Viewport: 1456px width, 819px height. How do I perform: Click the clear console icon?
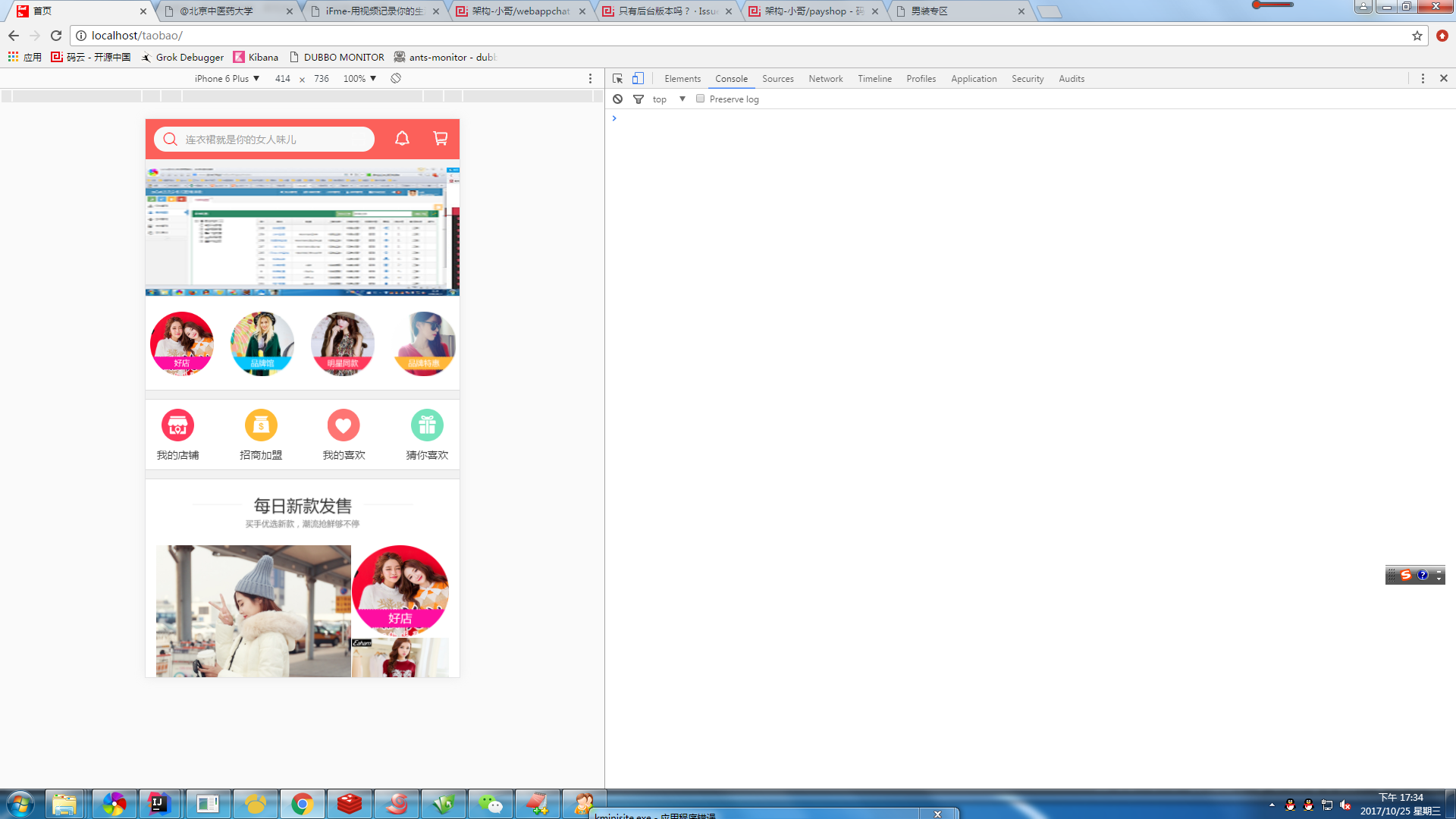(618, 99)
